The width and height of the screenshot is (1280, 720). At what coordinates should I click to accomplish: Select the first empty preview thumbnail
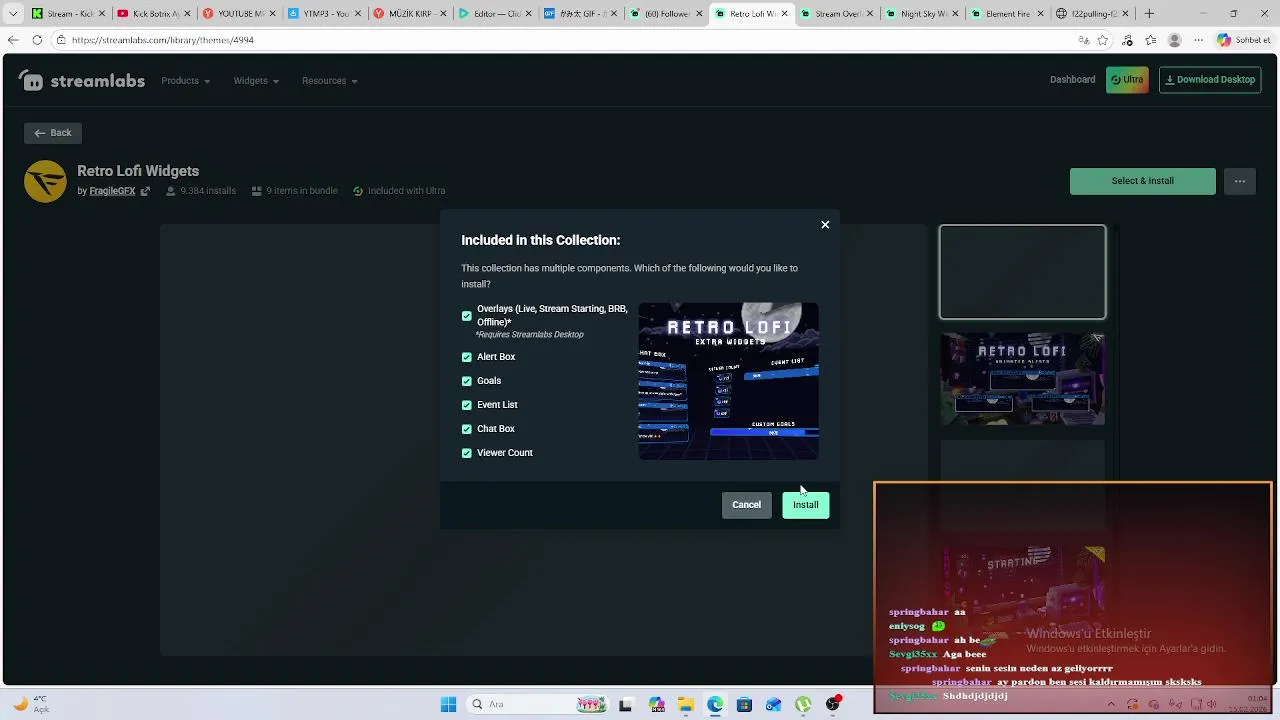(x=1022, y=272)
